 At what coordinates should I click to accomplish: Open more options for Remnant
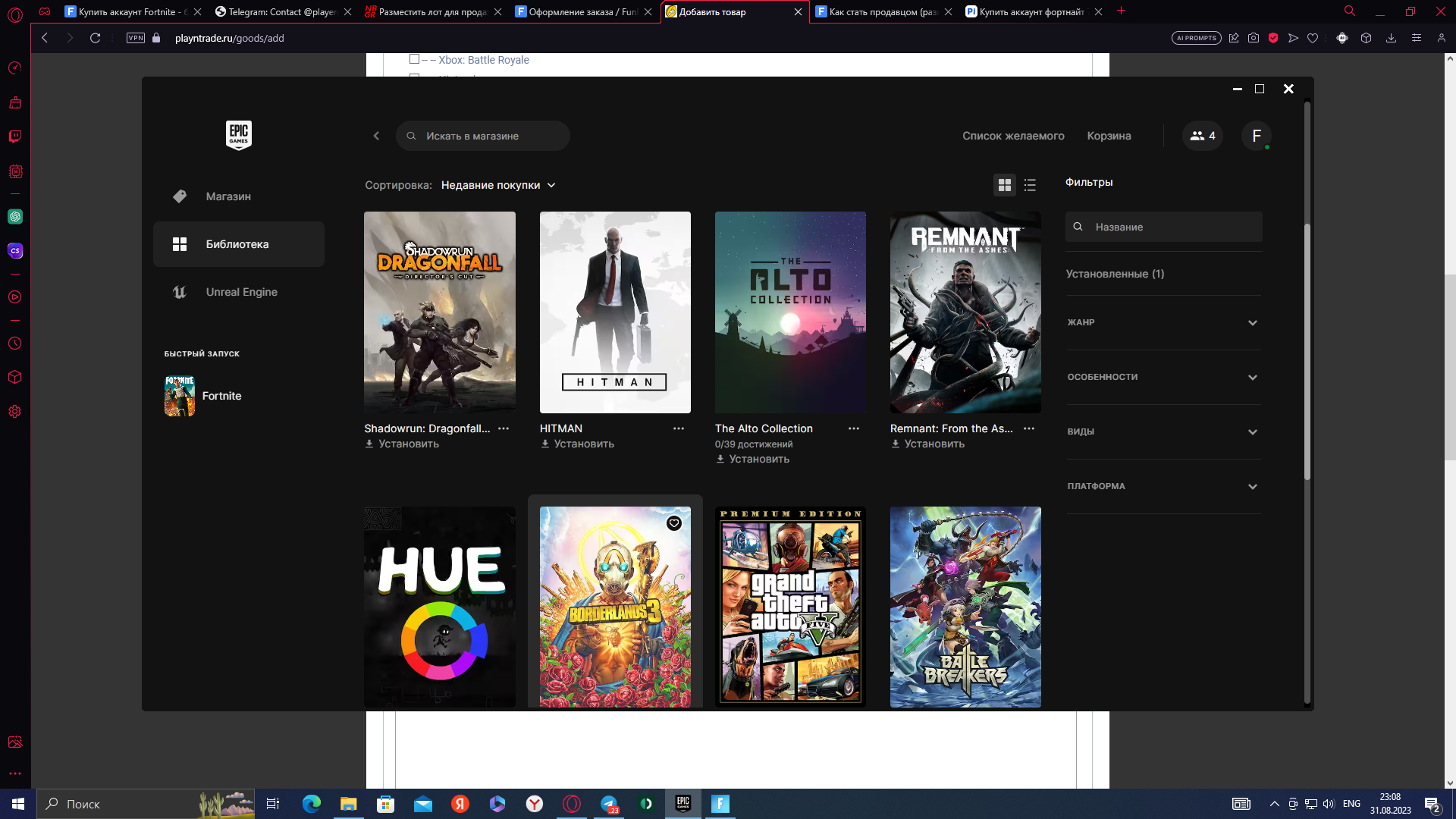pyautogui.click(x=1029, y=428)
